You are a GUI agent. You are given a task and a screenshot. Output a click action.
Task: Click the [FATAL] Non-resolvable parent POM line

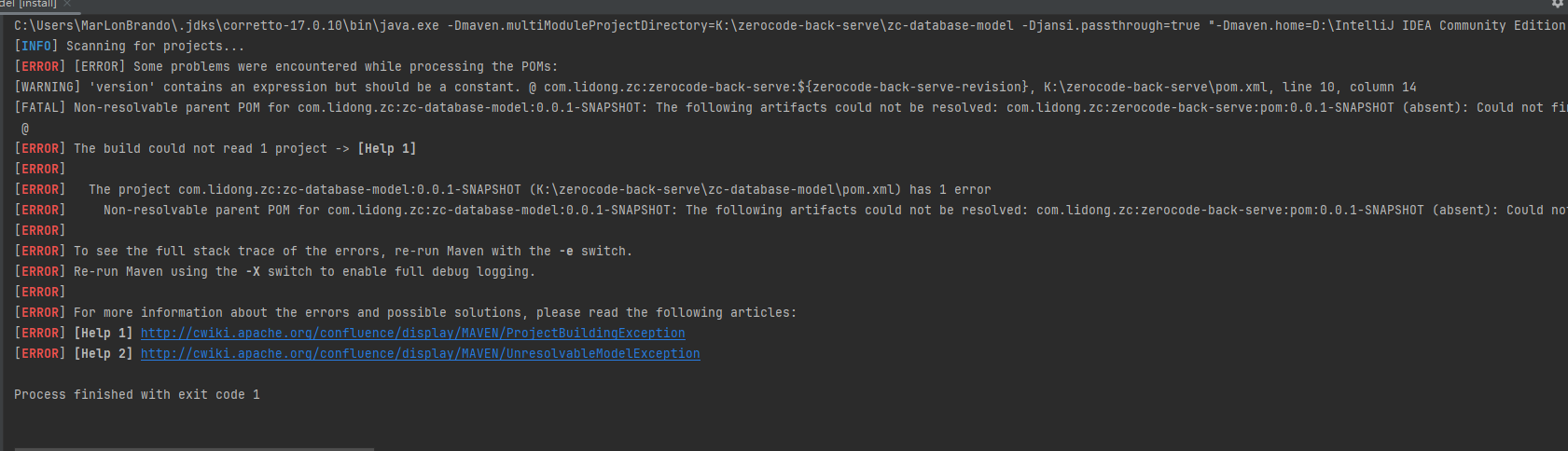[x=373, y=108]
